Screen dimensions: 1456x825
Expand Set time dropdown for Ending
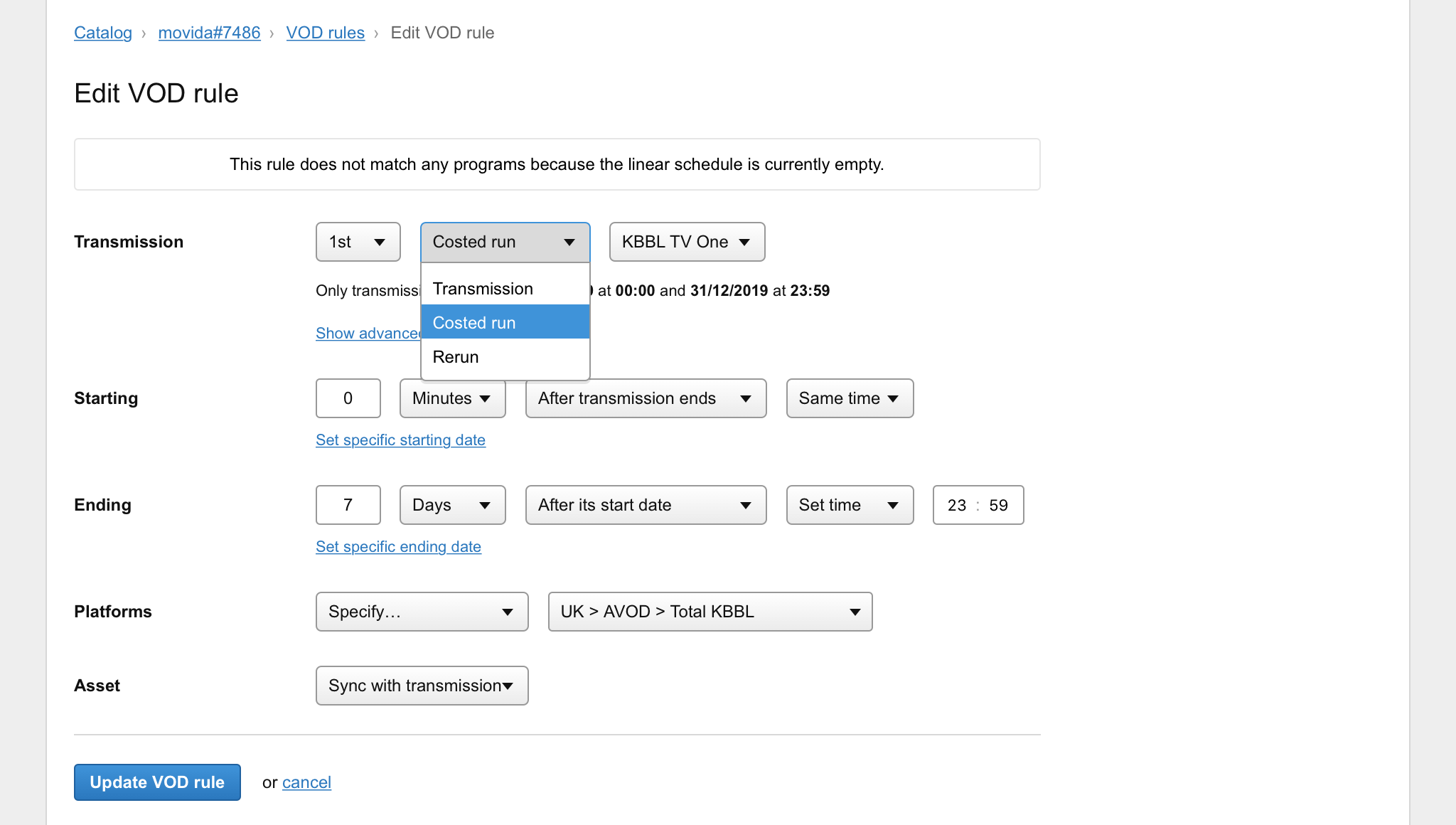[x=849, y=505]
